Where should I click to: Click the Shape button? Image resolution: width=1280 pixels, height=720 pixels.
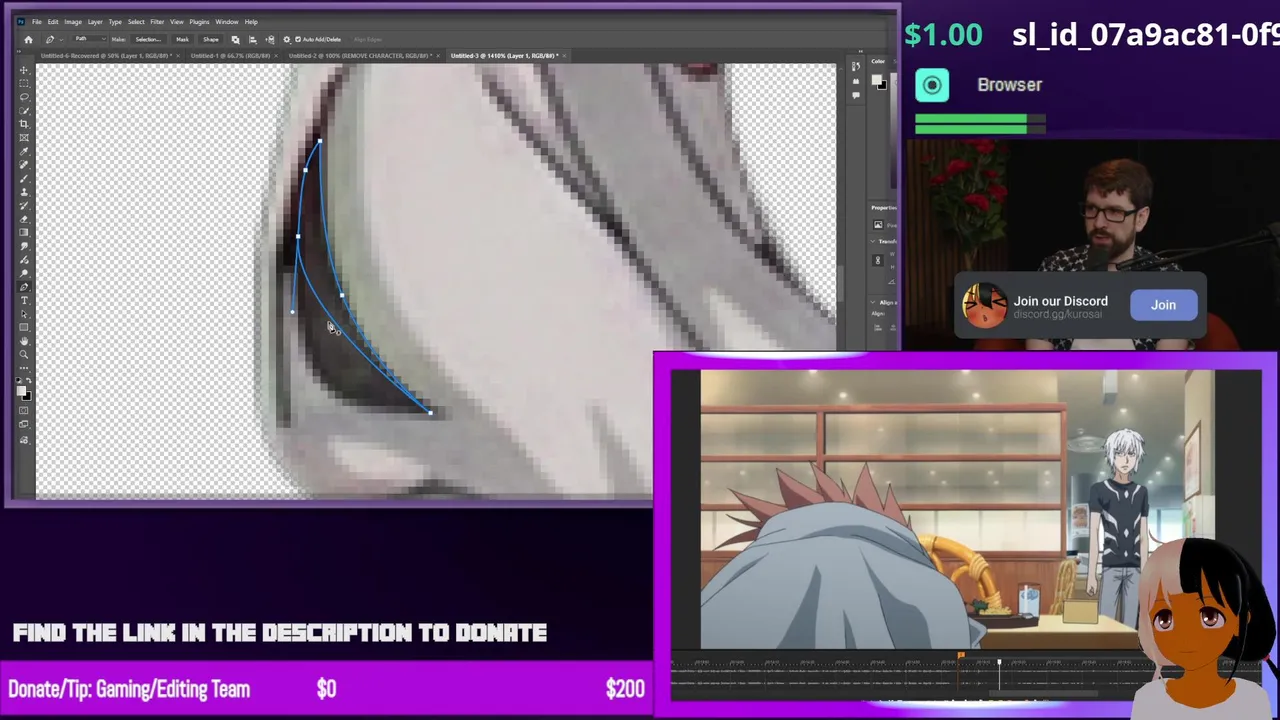pyautogui.click(x=210, y=39)
